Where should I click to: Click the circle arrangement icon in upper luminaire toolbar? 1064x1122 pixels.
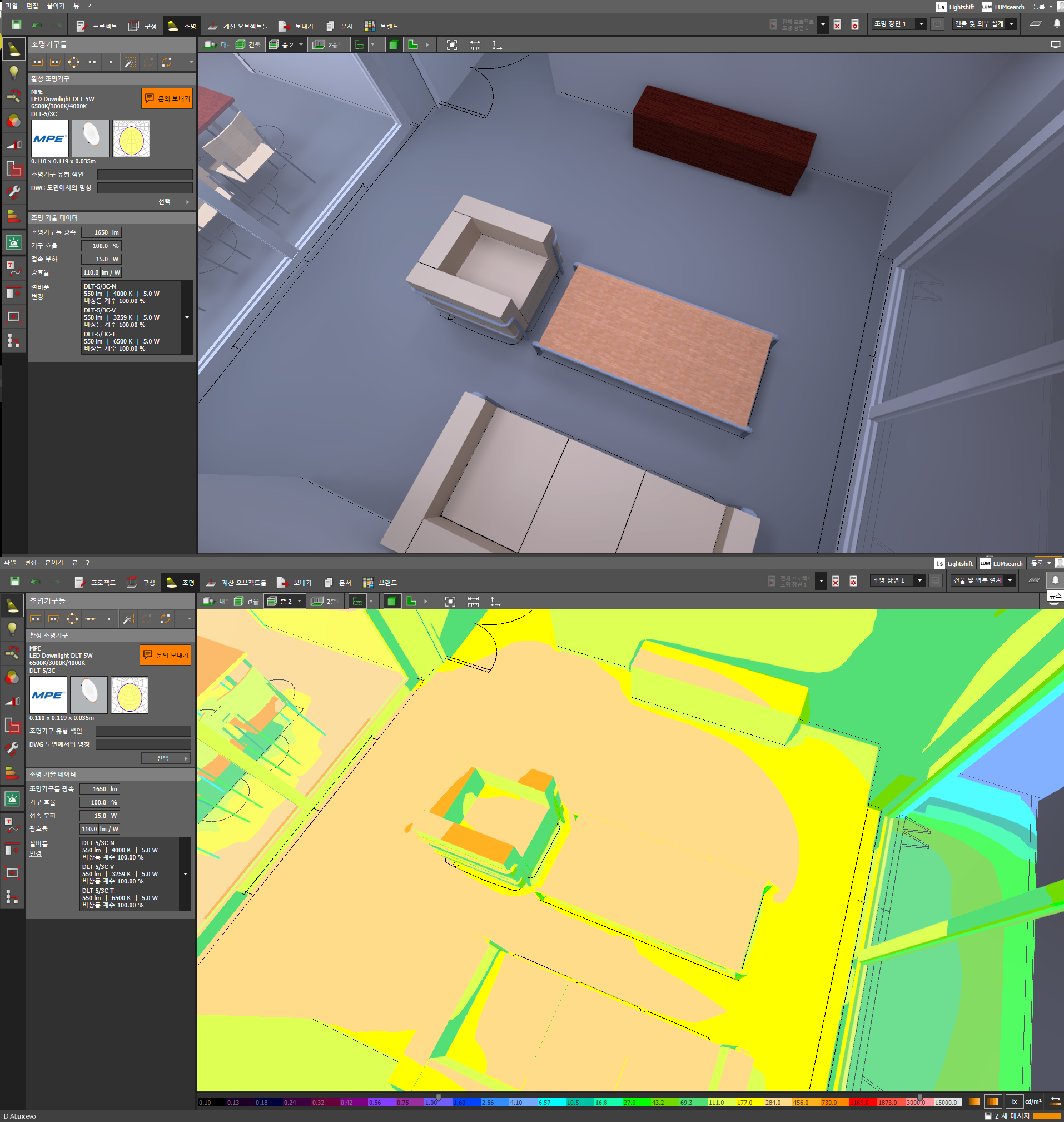tap(74, 62)
